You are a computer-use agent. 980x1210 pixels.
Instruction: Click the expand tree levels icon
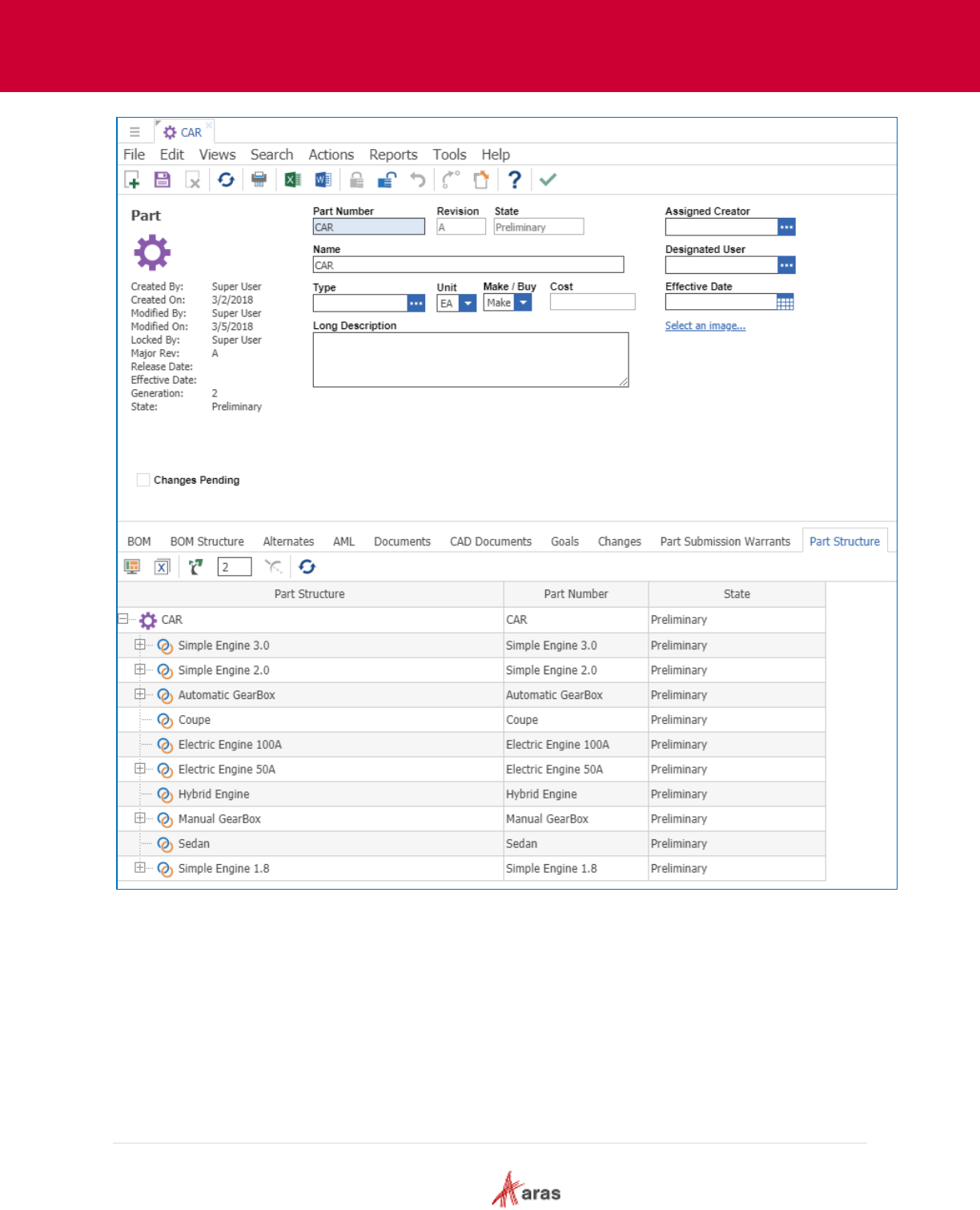coord(196,567)
